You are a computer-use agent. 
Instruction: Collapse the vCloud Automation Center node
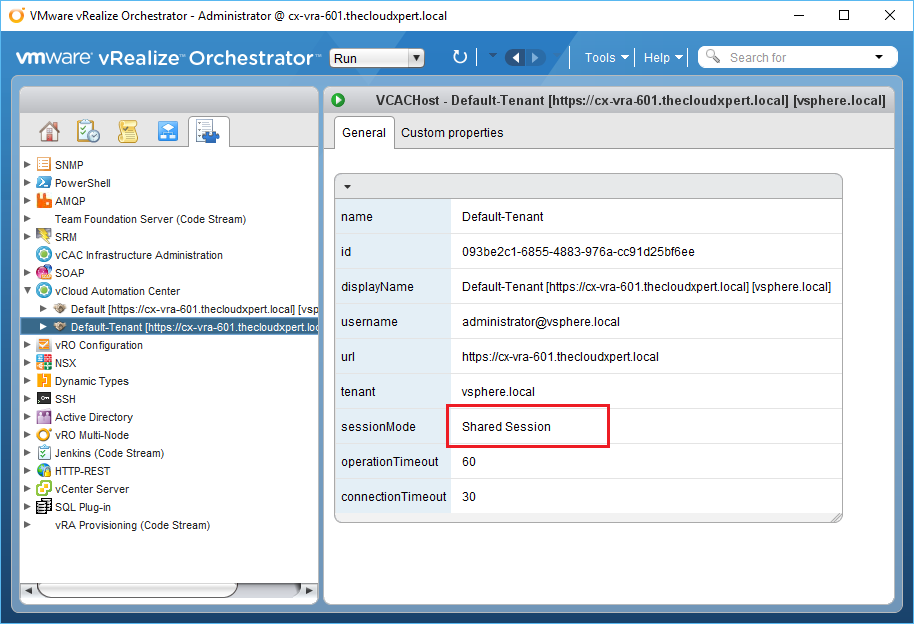[27, 291]
